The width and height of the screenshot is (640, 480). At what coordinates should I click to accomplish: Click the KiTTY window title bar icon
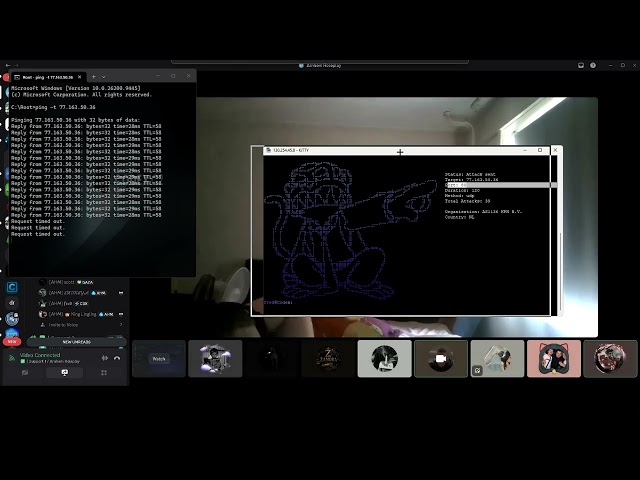click(x=268, y=150)
